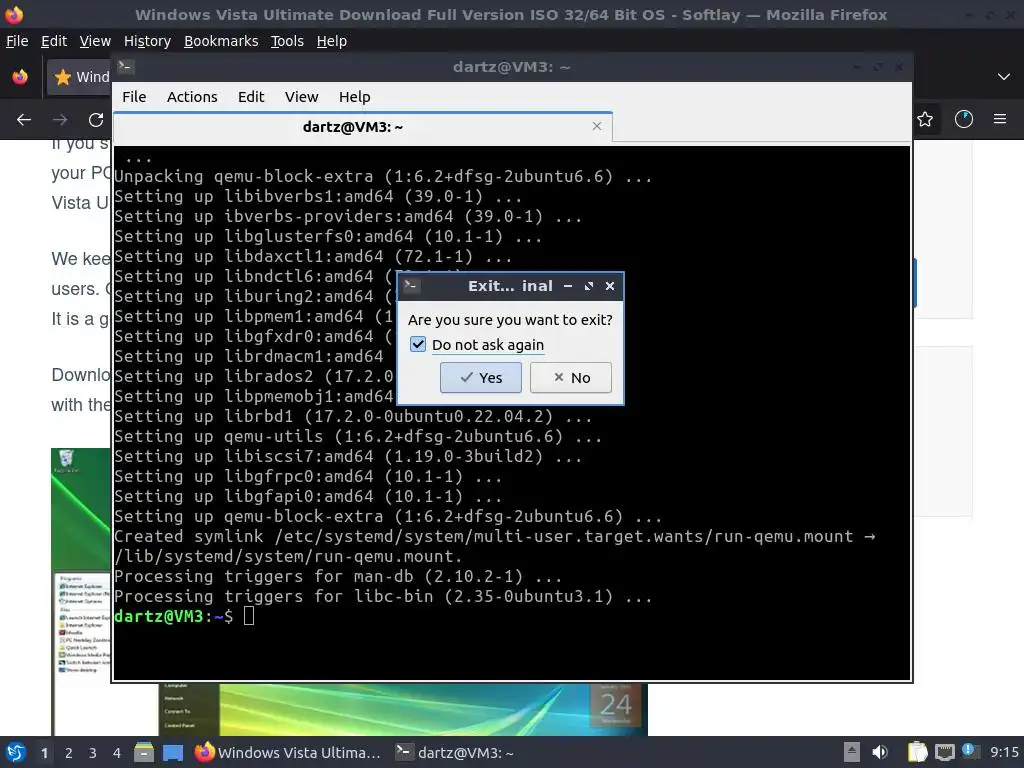This screenshot has width=1024, height=768.
Task: Close the Exit Terminal dialog
Action: pyautogui.click(x=610, y=286)
